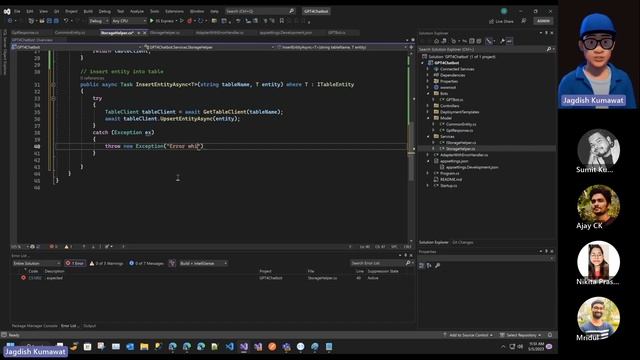Click the IIS Express run button
This screenshot has height=360, width=640.
(165, 21)
